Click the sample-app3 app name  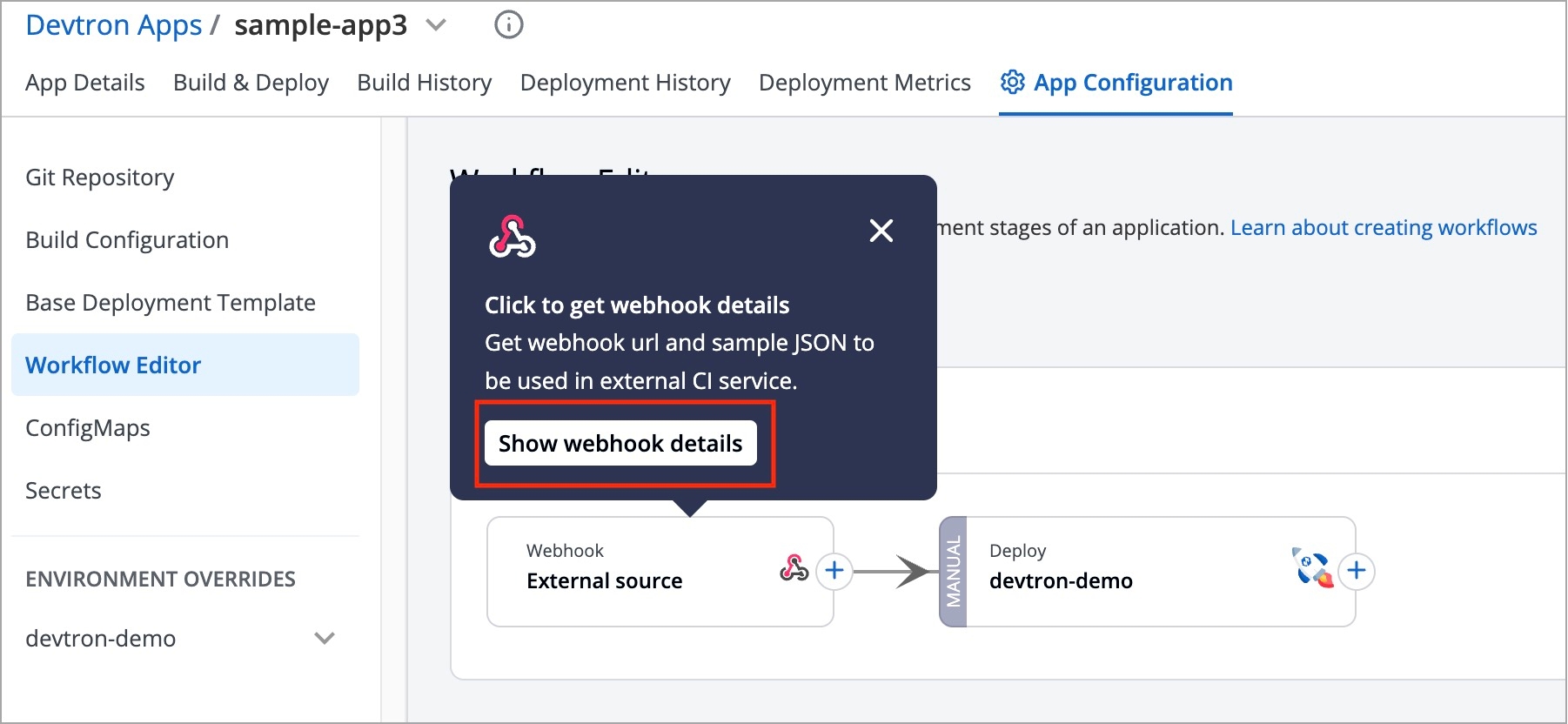[320, 25]
